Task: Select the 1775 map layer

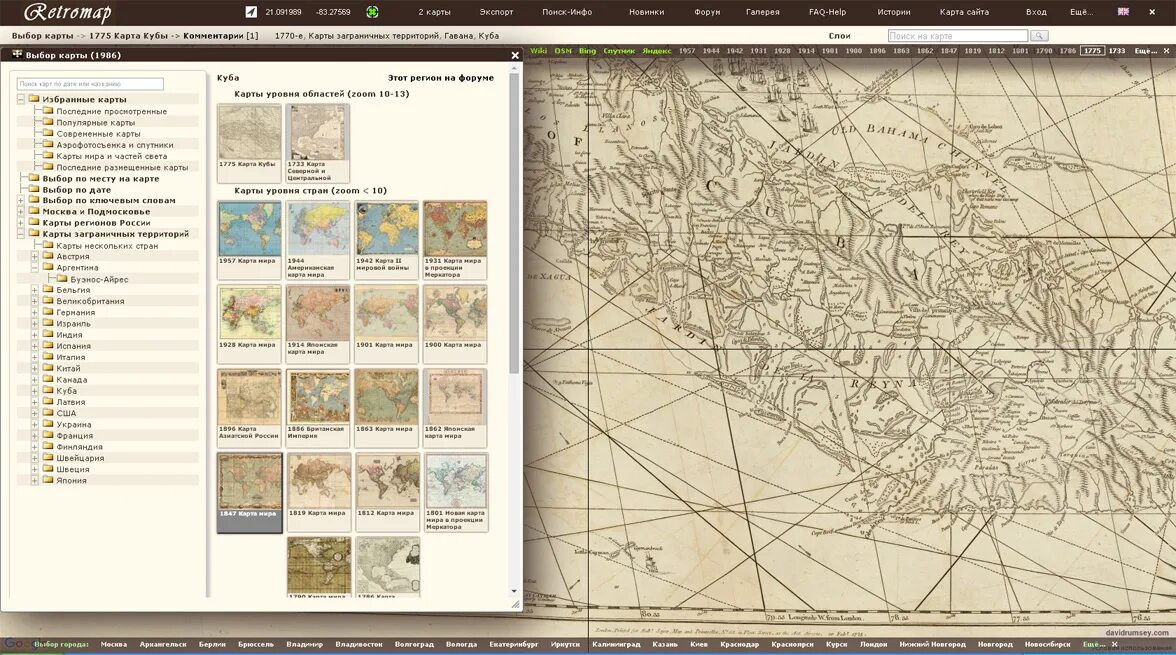Action: tap(1093, 51)
